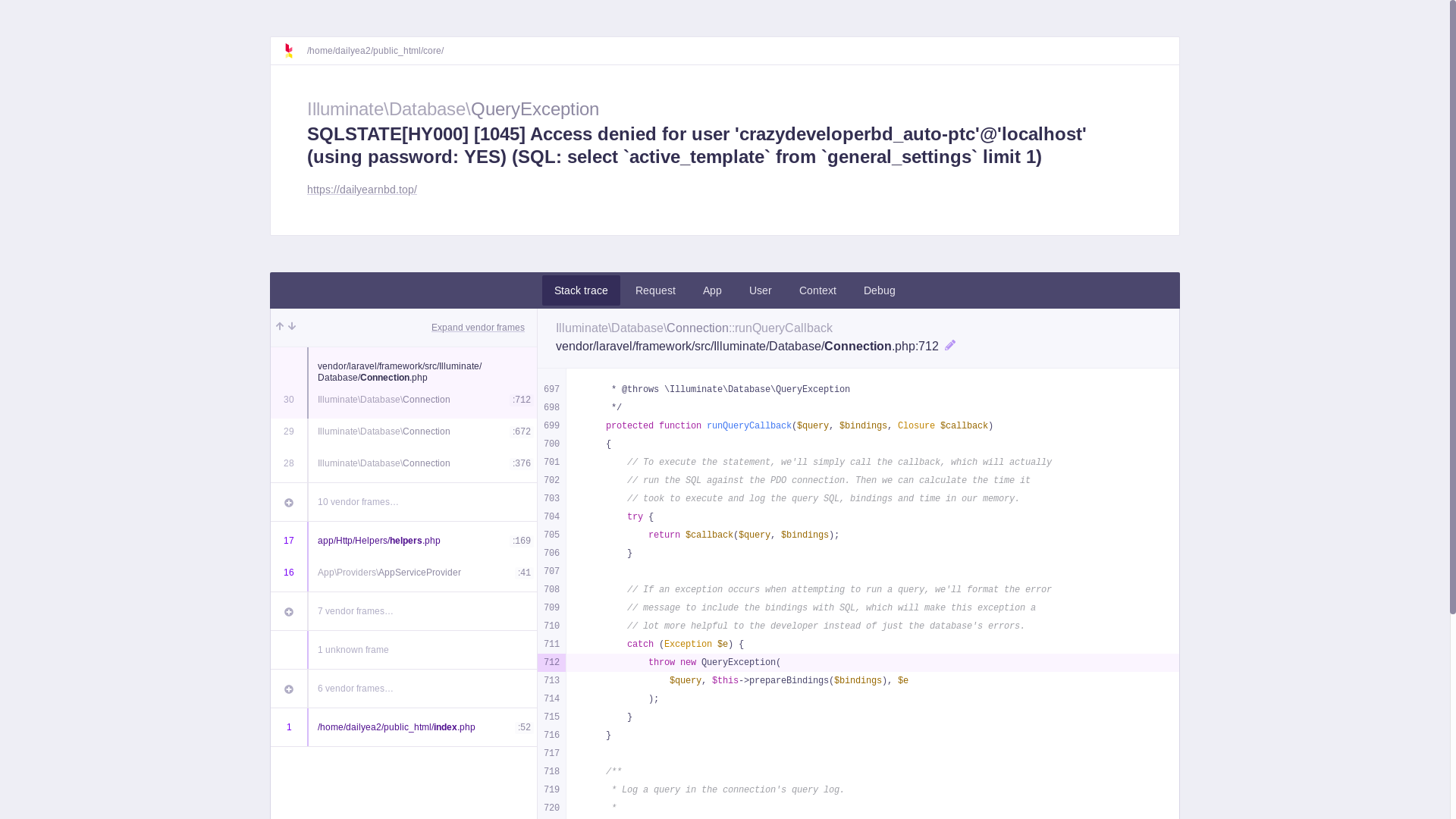Screen dimensions: 1456x819
Task: Select frame 1 index.php :52
Action: pyautogui.click(x=403, y=727)
